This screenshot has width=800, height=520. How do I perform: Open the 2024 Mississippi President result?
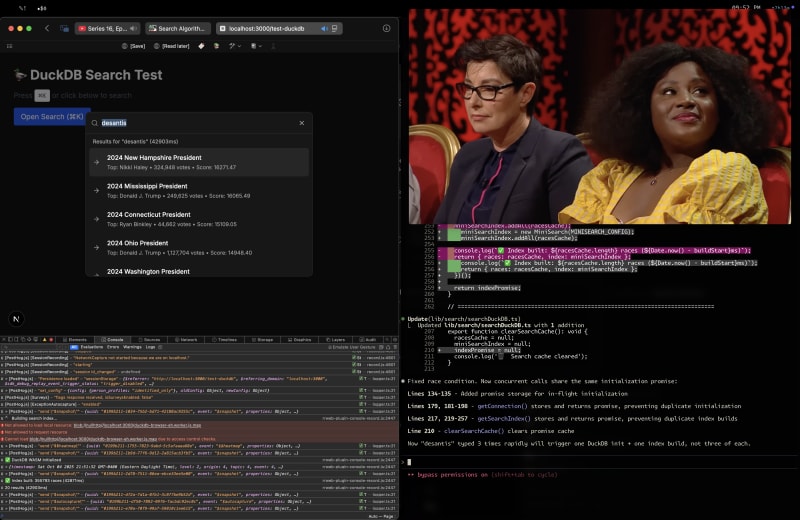pyautogui.click(x=199, y=191)
